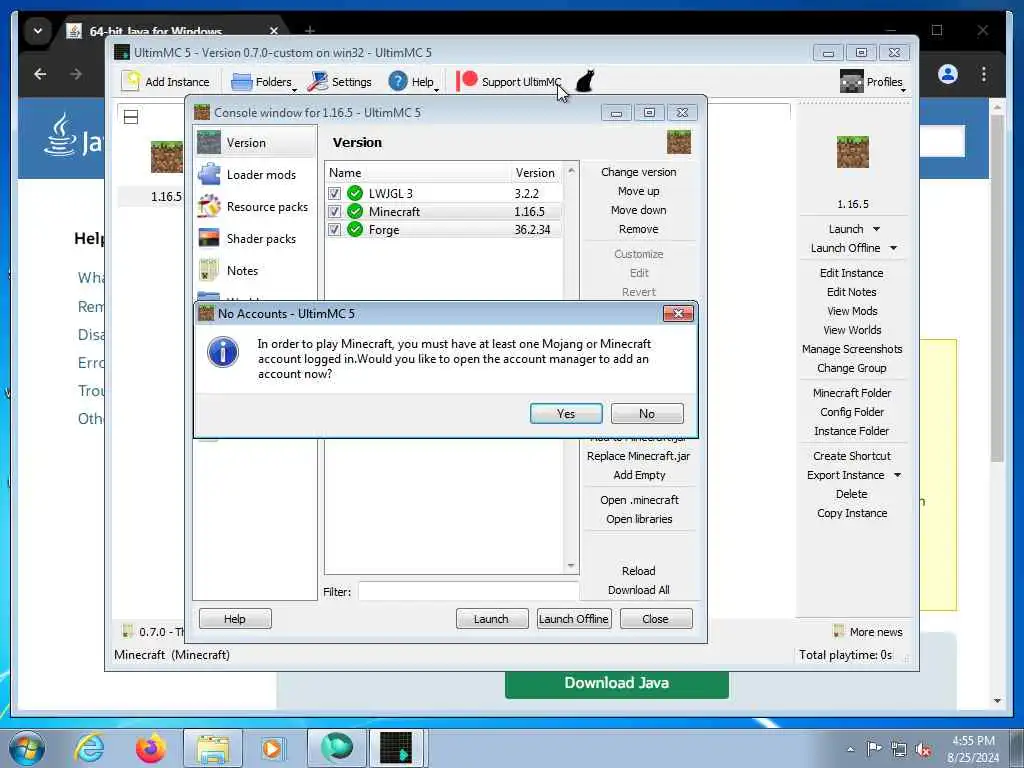Close the No Accounts dialog
The width and height of the screenshot is (1024, 768).
tap(678, 313)
